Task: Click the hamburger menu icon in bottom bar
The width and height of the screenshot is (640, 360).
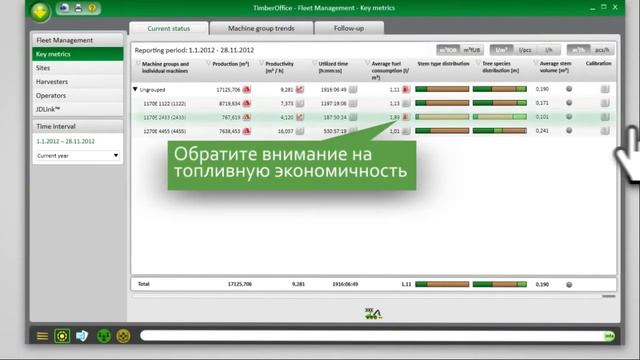Action: (x=42, y=336)
